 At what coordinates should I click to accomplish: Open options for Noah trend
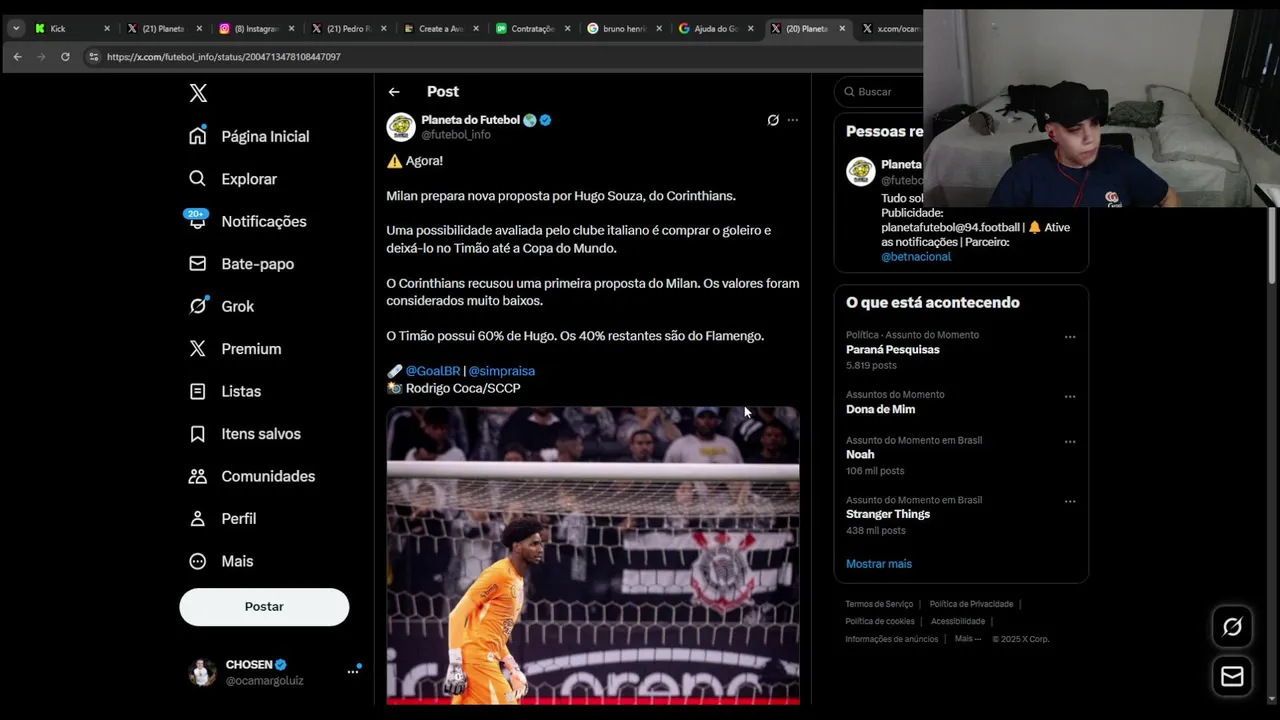pyautogui.click(x=1070, y=442)
